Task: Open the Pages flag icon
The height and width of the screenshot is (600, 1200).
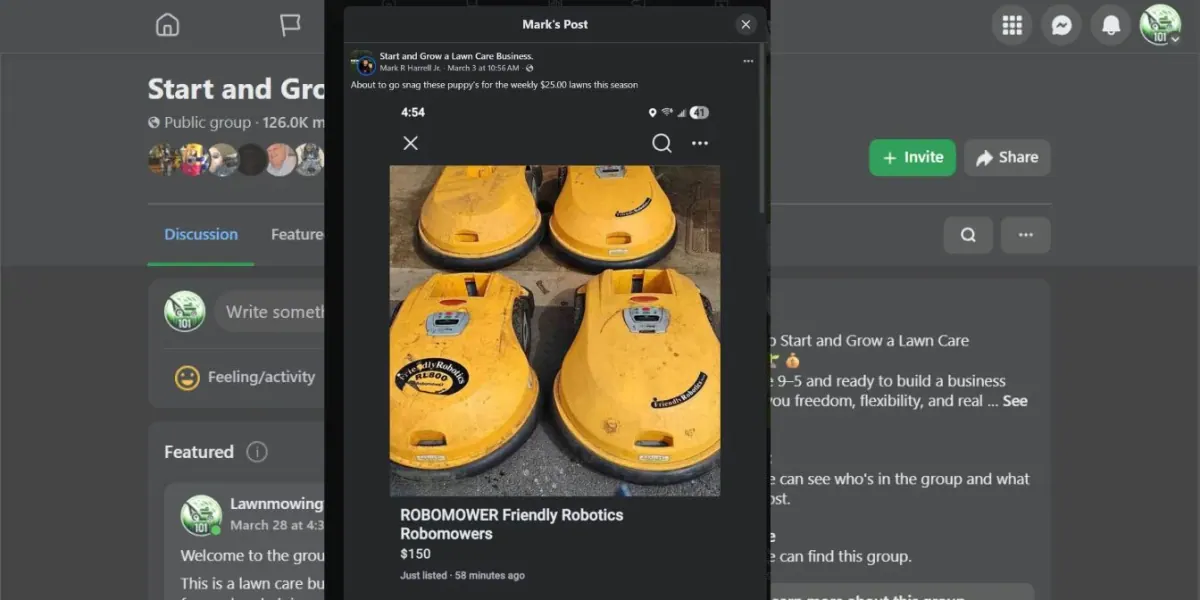Action: pyautogui.click(x=290, y=25)
